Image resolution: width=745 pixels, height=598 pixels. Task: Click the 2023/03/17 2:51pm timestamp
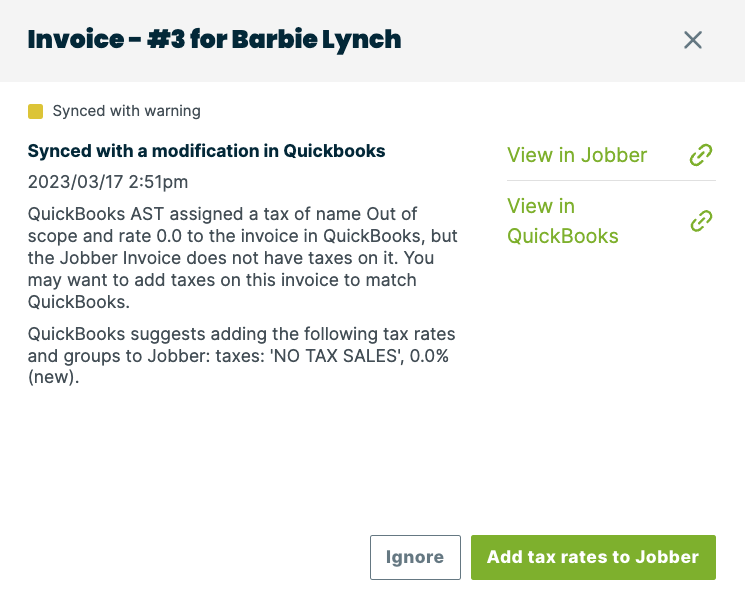coord(108,182)
